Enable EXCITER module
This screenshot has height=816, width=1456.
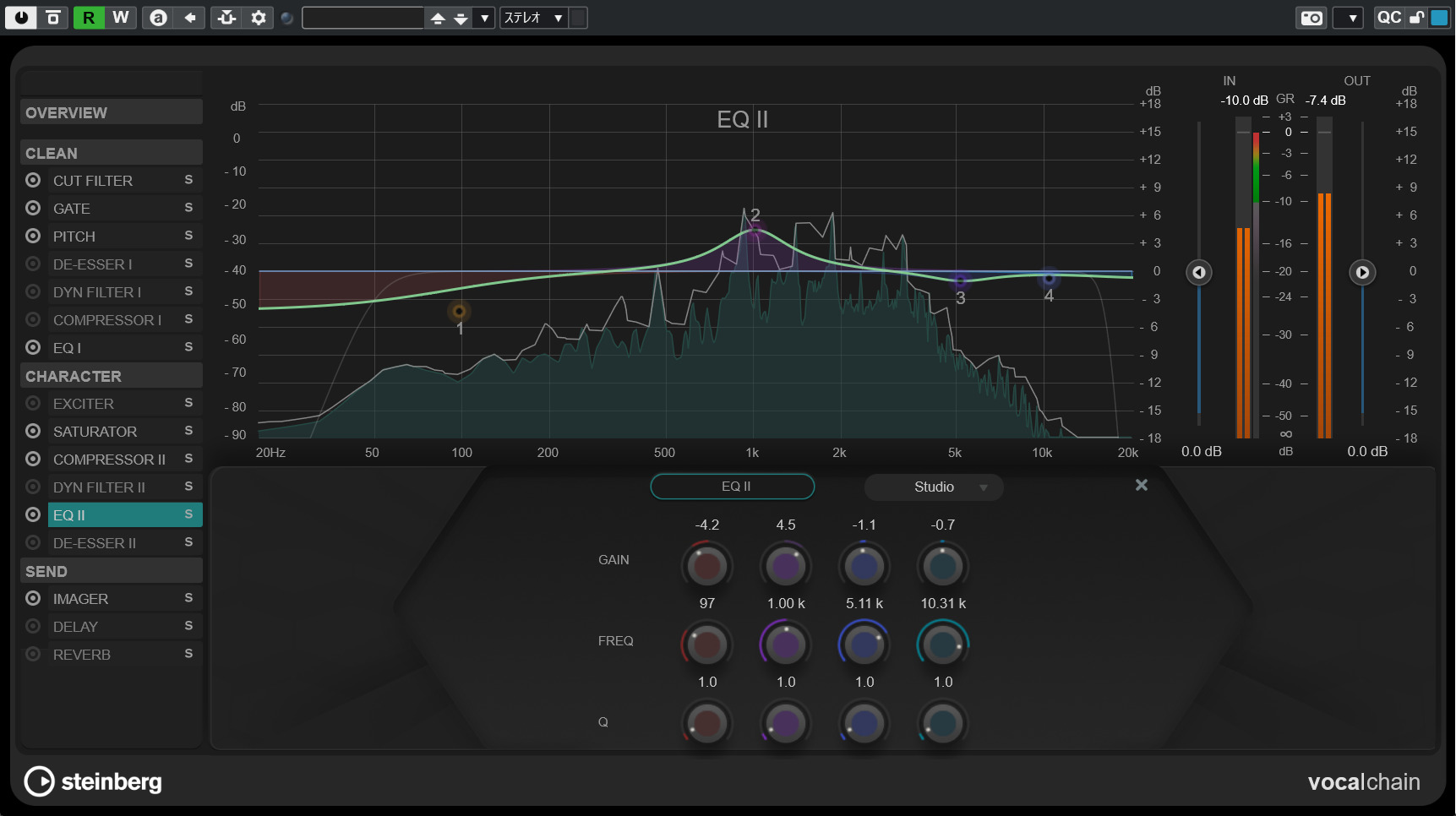[33, 403]
